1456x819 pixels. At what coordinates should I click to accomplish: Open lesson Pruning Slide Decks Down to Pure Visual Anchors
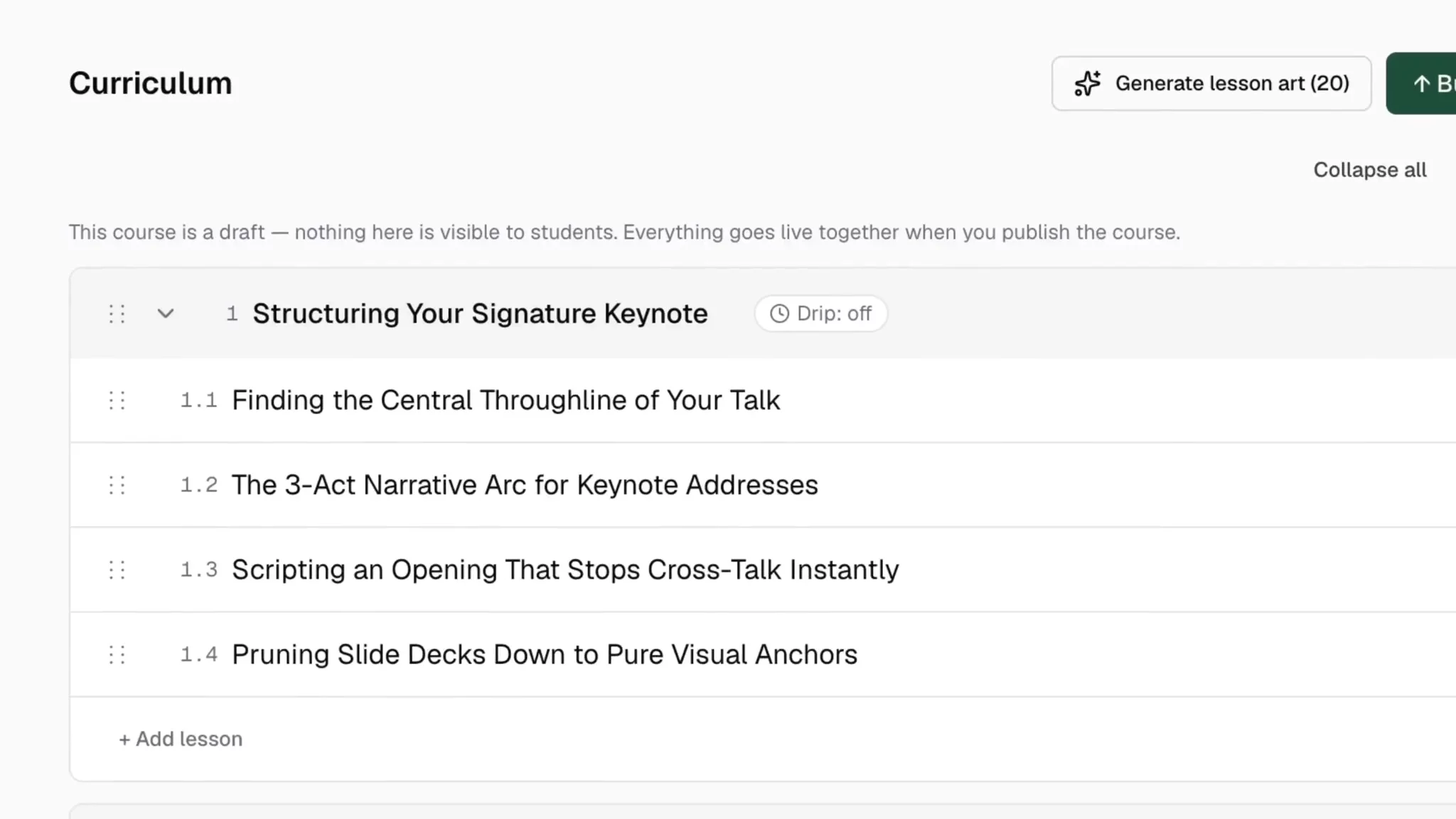[545, 654]
